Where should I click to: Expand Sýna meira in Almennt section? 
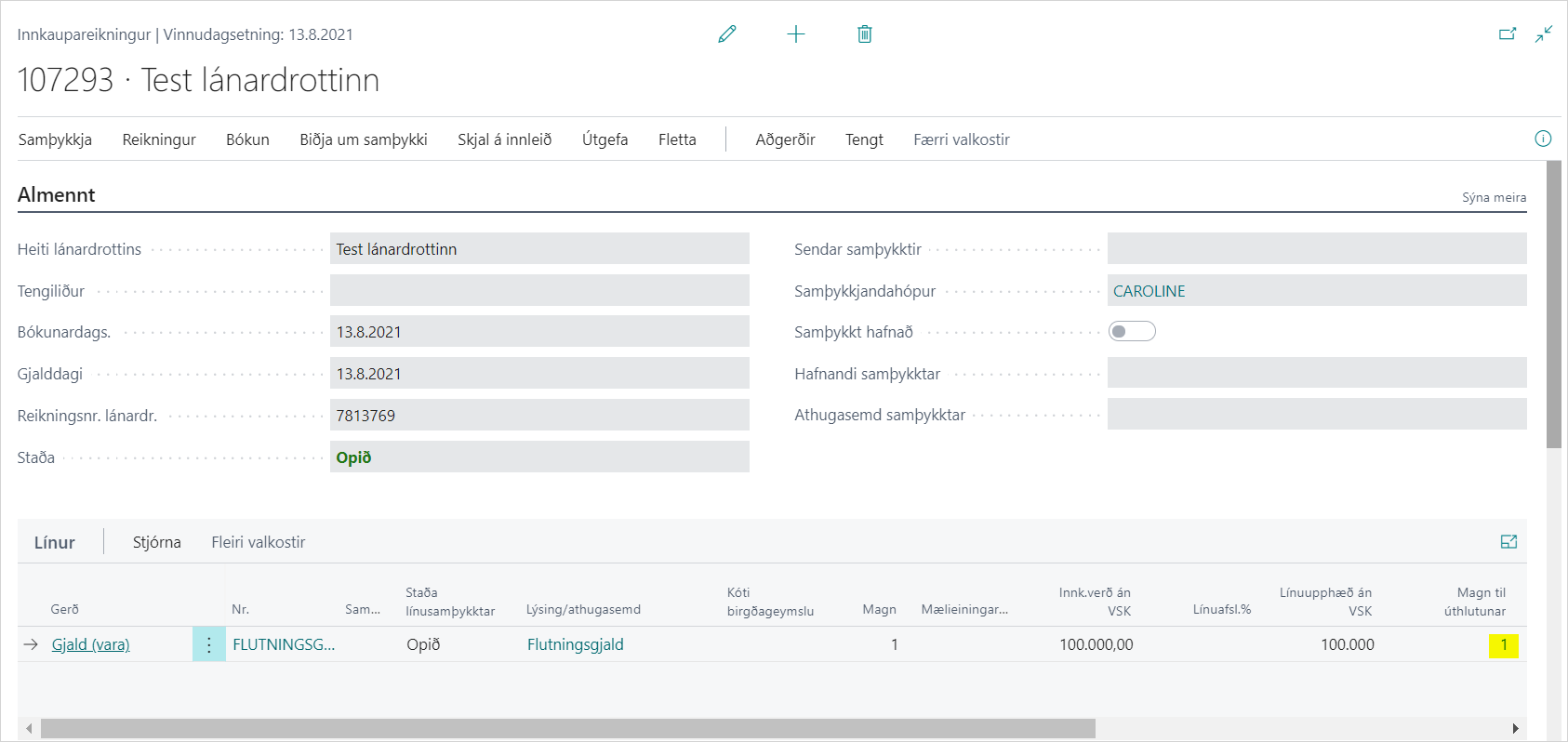[1494, 197]
